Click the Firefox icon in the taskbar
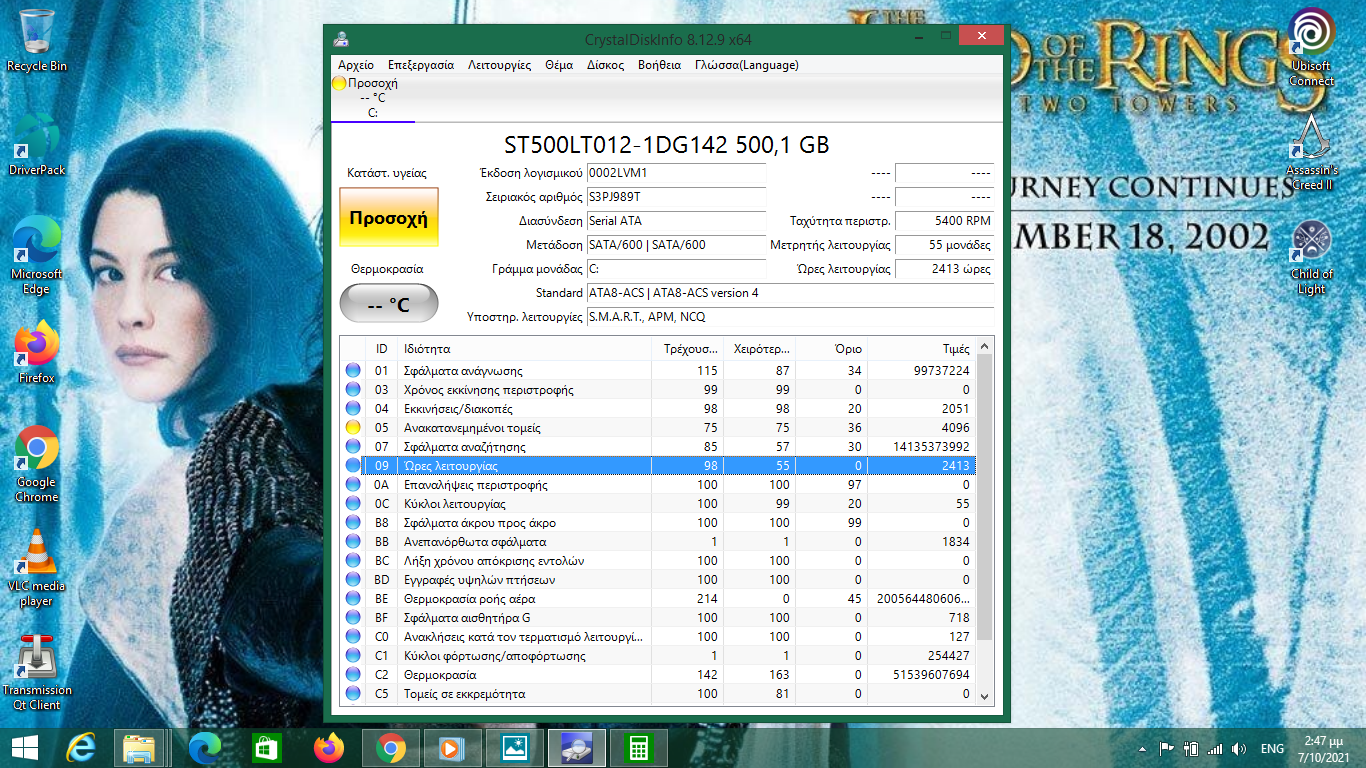Screen dimensions: 1366x768 pyautogui.click(x=327, y=748)
